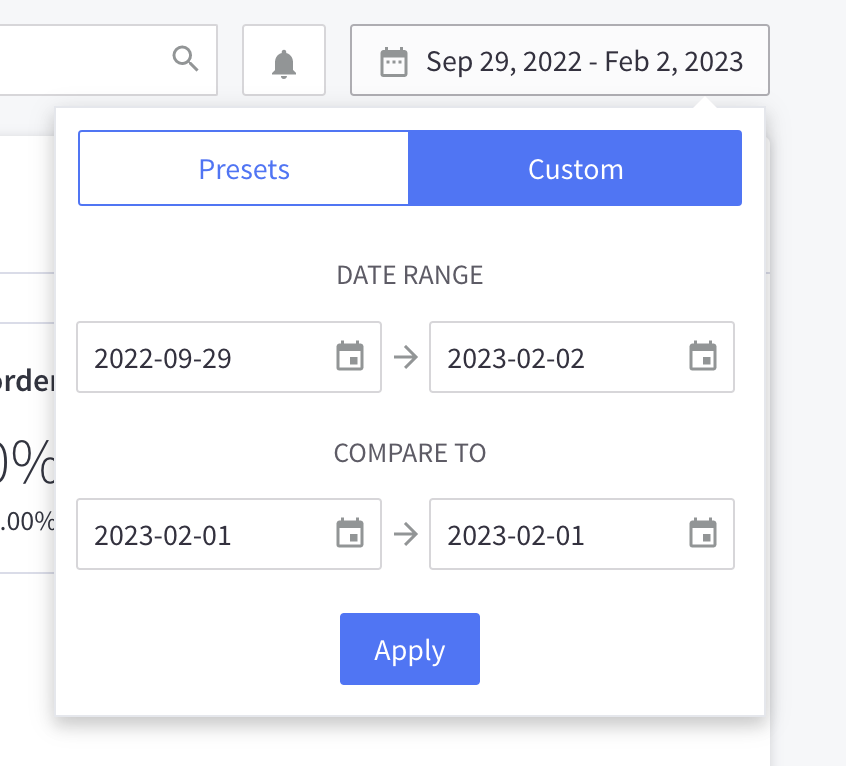Image resolution: width=846 pixels, height=766 pixels.
Task: Click the DATE RANGE heading label
Action: 410,275
